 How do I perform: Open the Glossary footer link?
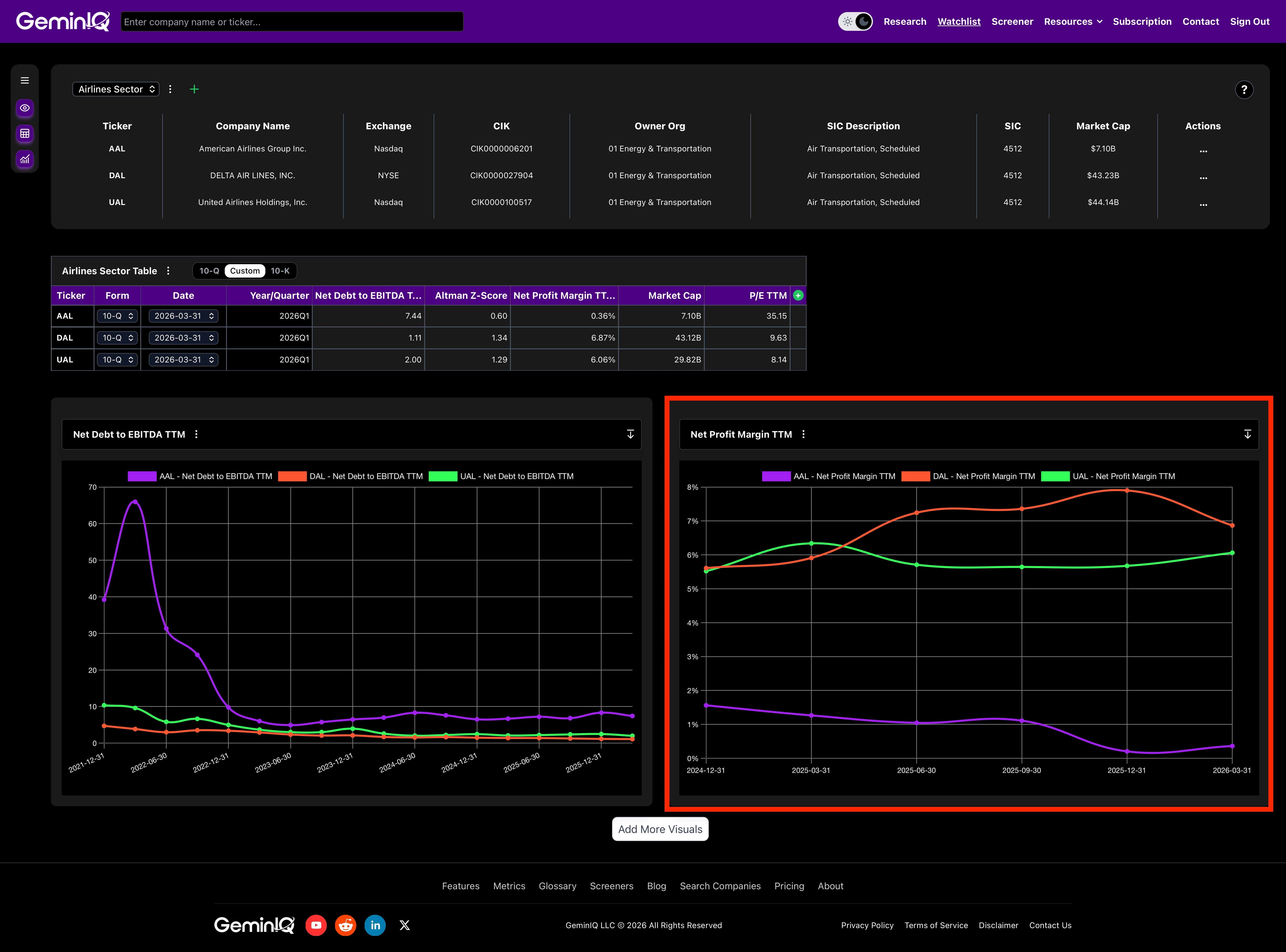coord(557,886)
